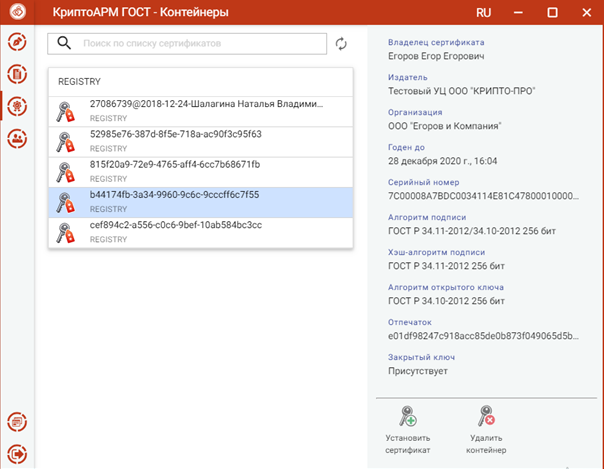Image resolution: width=606 pixels, height=469 pixels.
Task: Click Установить сертификат label
Action: (x=408, y=444)
